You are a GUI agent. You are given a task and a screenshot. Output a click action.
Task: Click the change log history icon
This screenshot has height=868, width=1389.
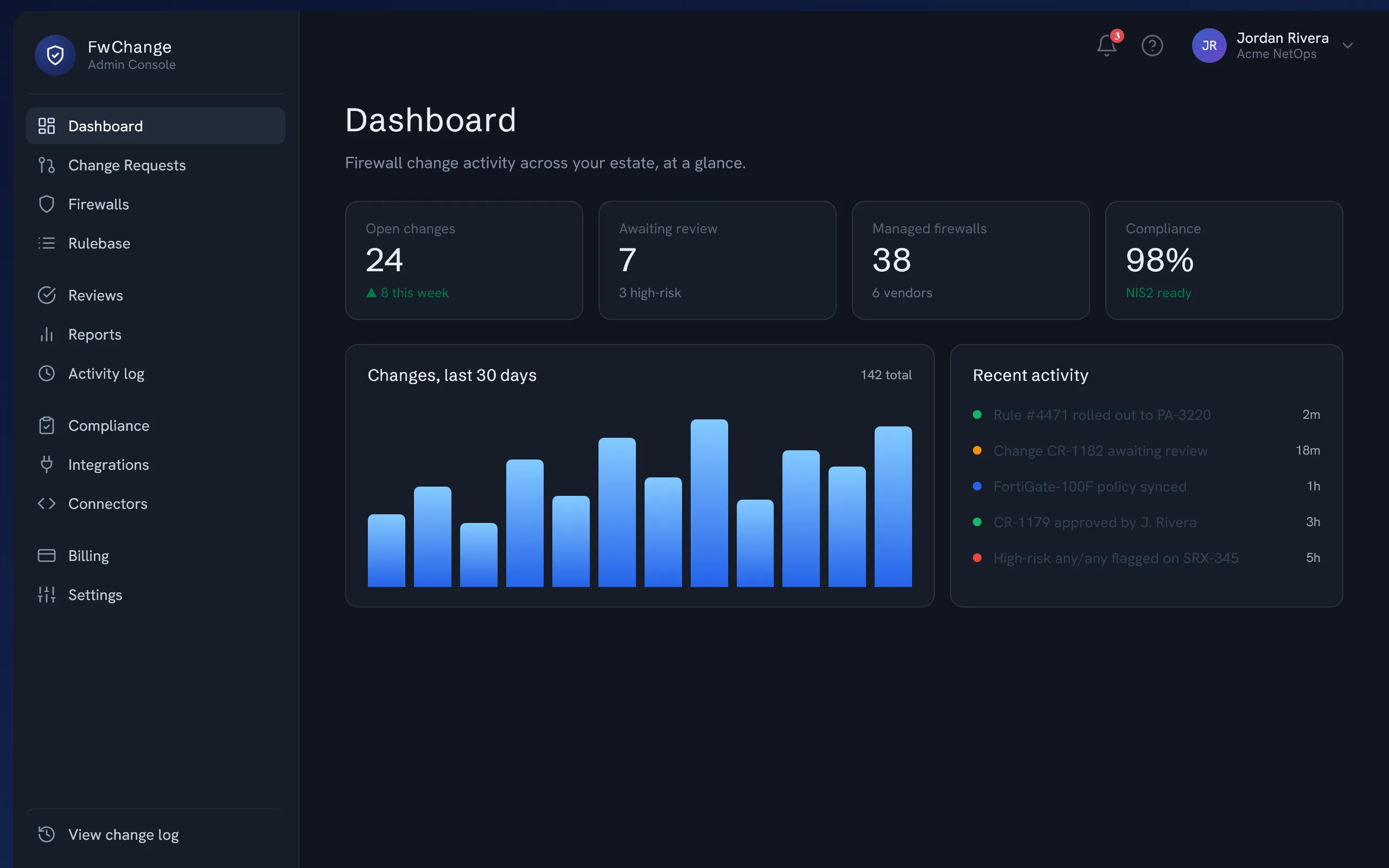coord(47,834)
